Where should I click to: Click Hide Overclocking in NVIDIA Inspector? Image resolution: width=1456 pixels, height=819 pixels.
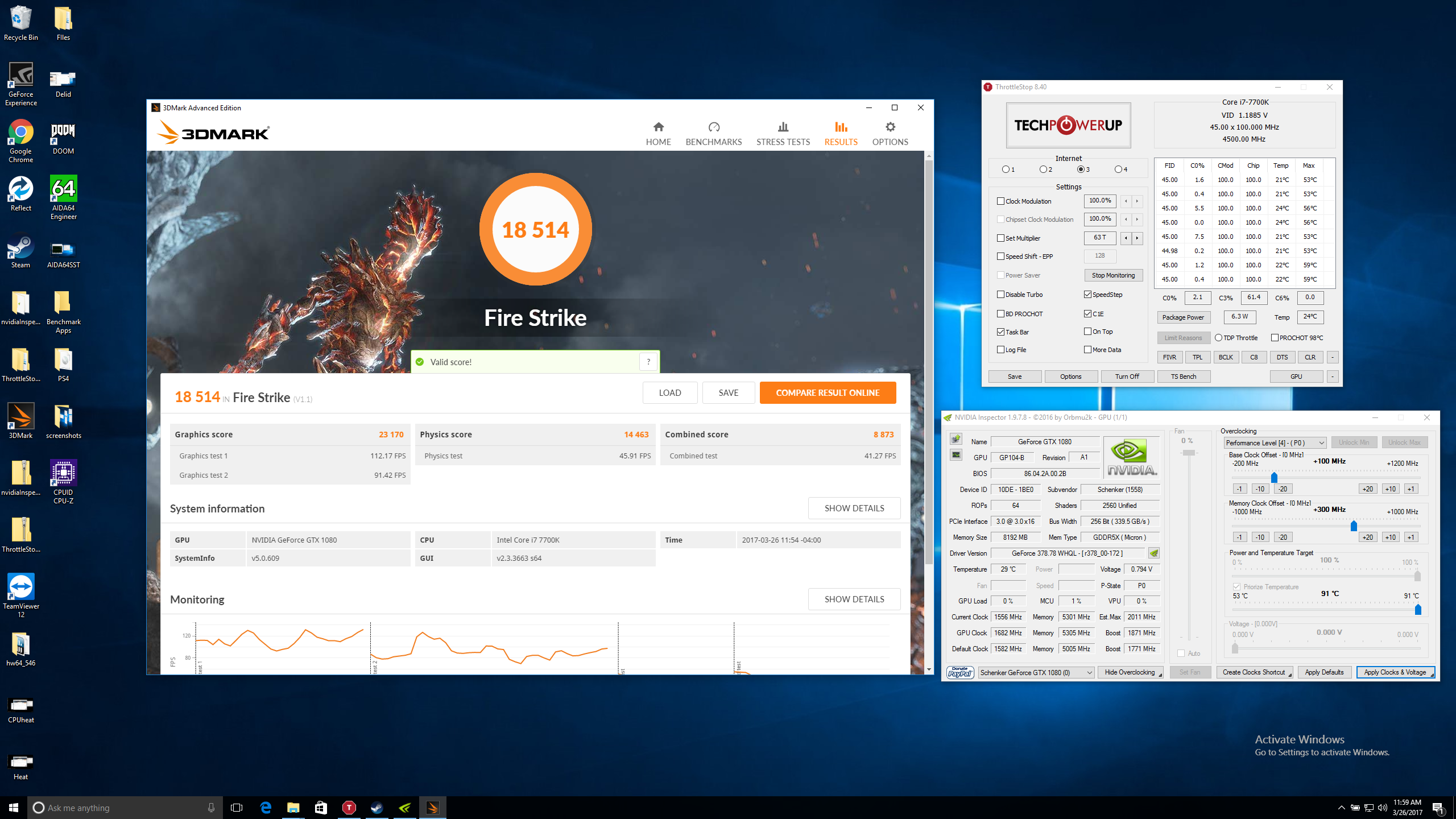tap(1130, 672)
